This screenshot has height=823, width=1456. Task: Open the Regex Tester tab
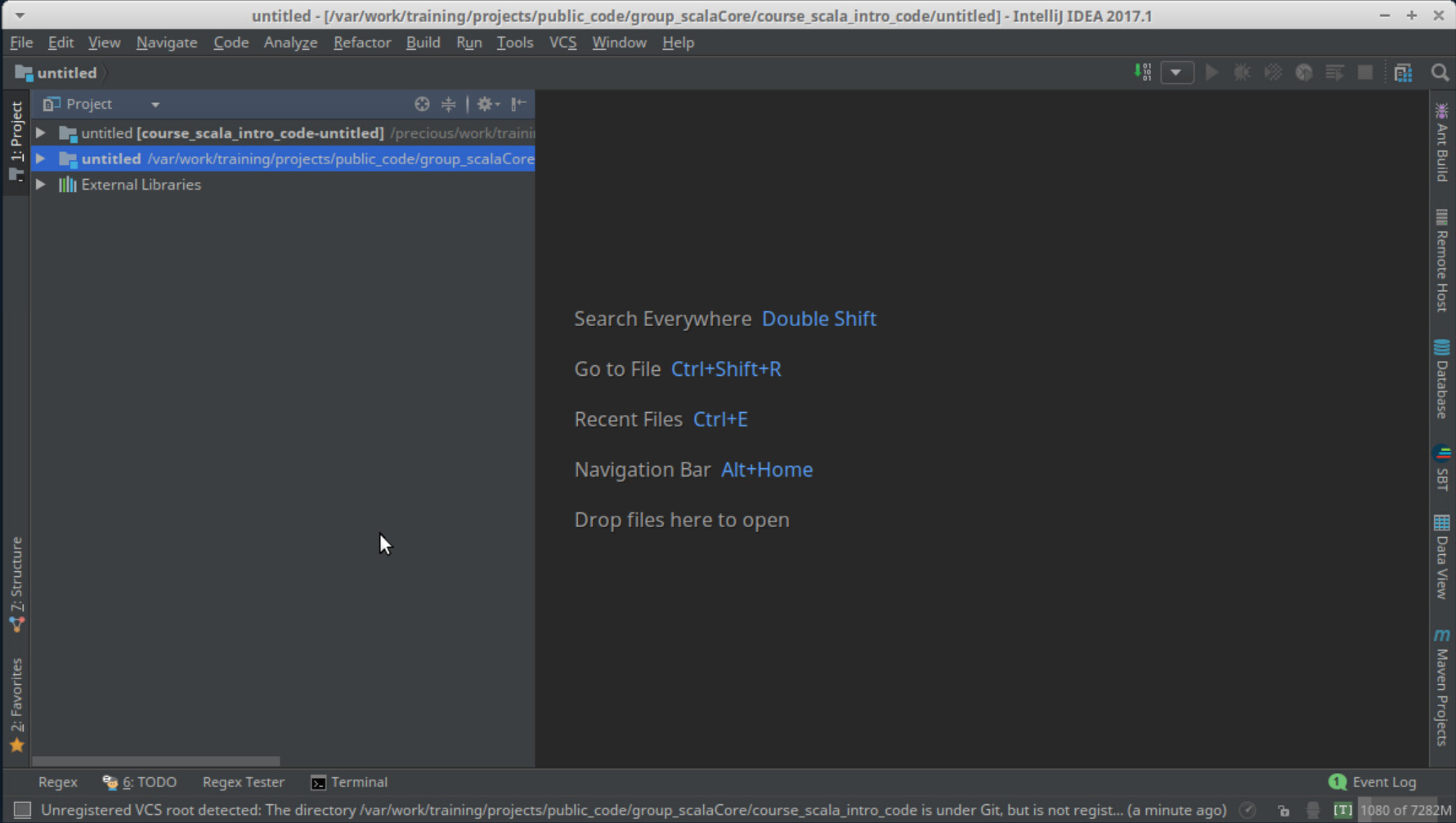tap(244, 782)
